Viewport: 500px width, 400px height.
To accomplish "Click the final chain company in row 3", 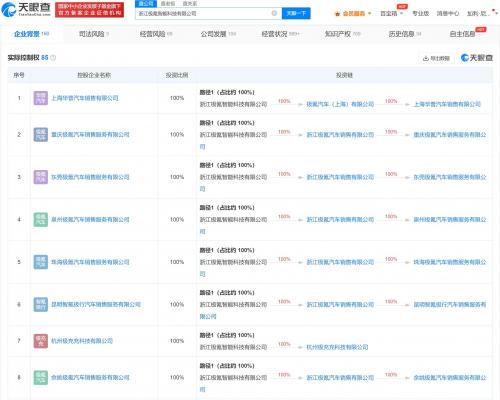I will [x=450, y=177].
